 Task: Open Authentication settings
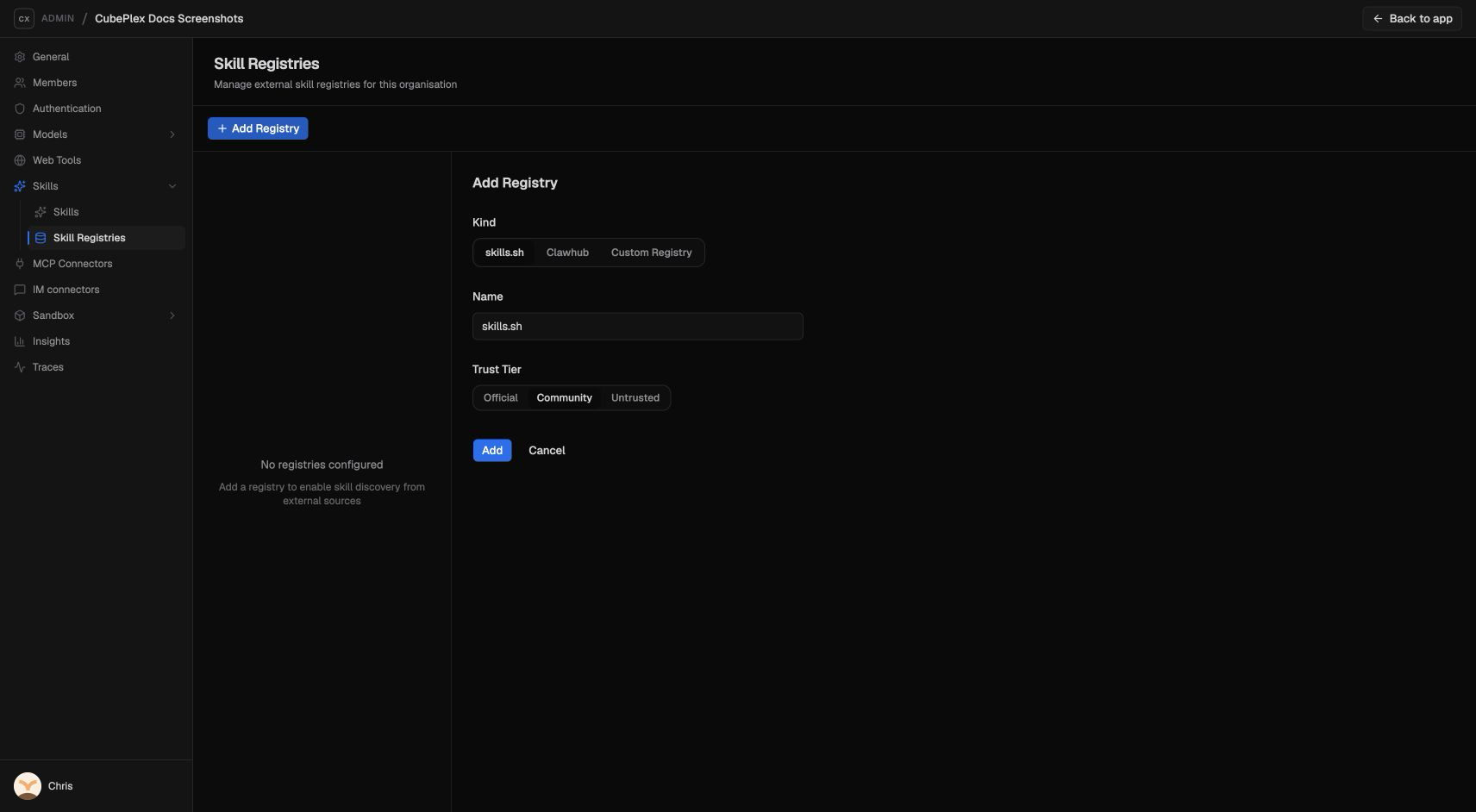click(x=96, y=109)
